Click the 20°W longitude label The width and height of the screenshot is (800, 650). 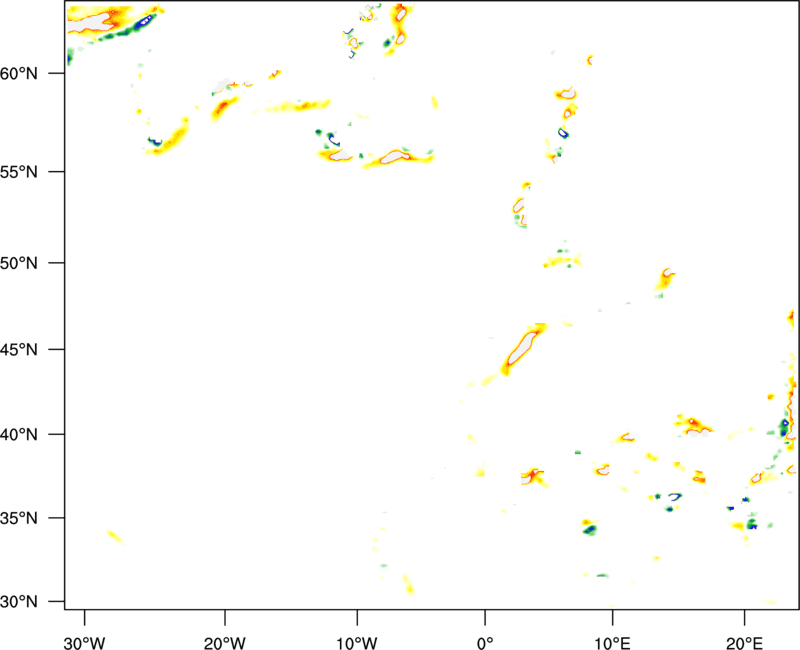coord(224,643)
